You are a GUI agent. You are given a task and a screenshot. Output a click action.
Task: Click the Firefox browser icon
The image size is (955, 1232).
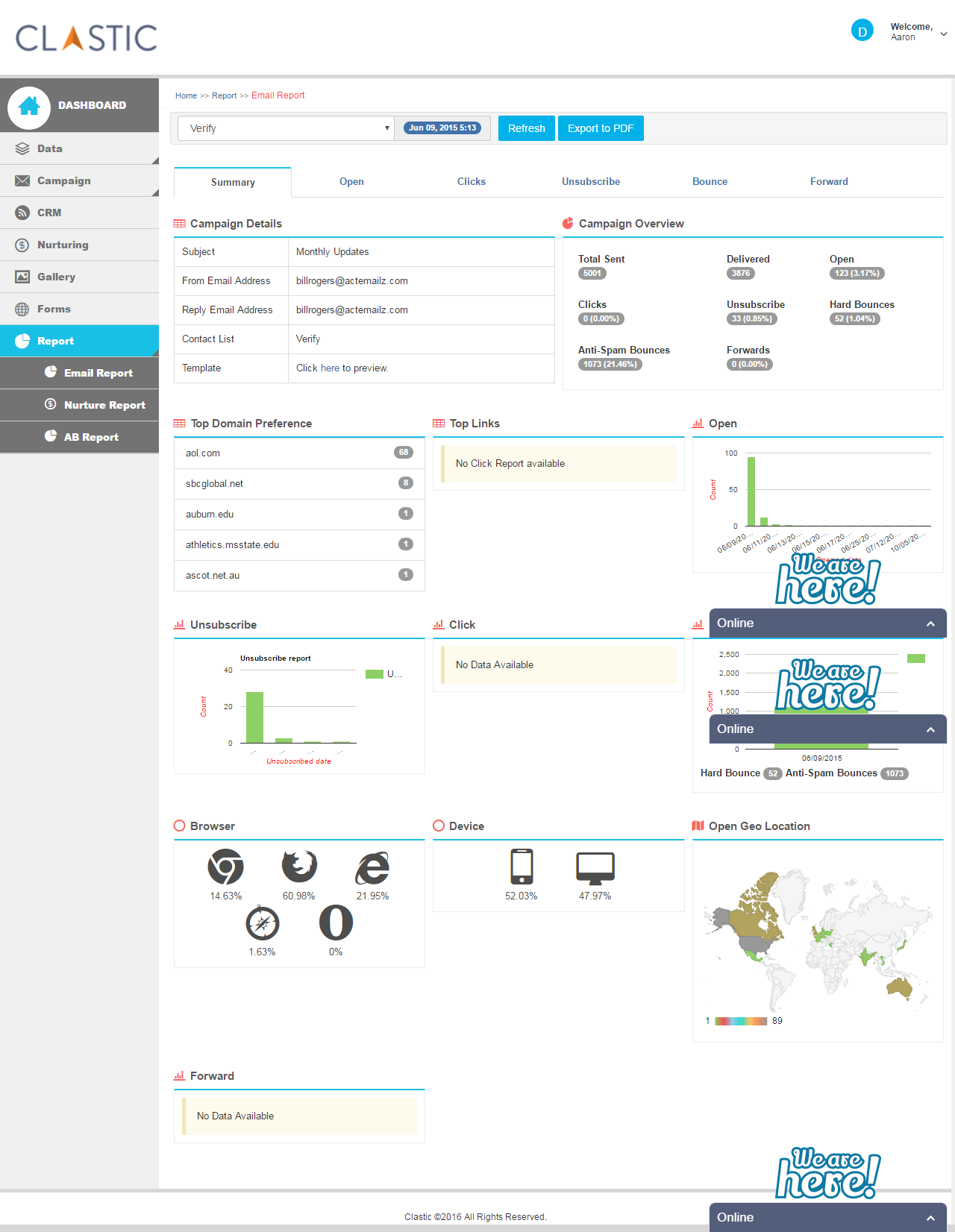298,867
